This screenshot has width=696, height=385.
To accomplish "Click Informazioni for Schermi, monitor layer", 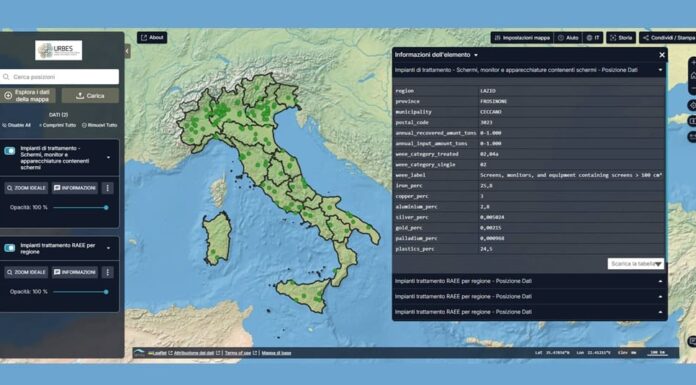I will (75, 188).
